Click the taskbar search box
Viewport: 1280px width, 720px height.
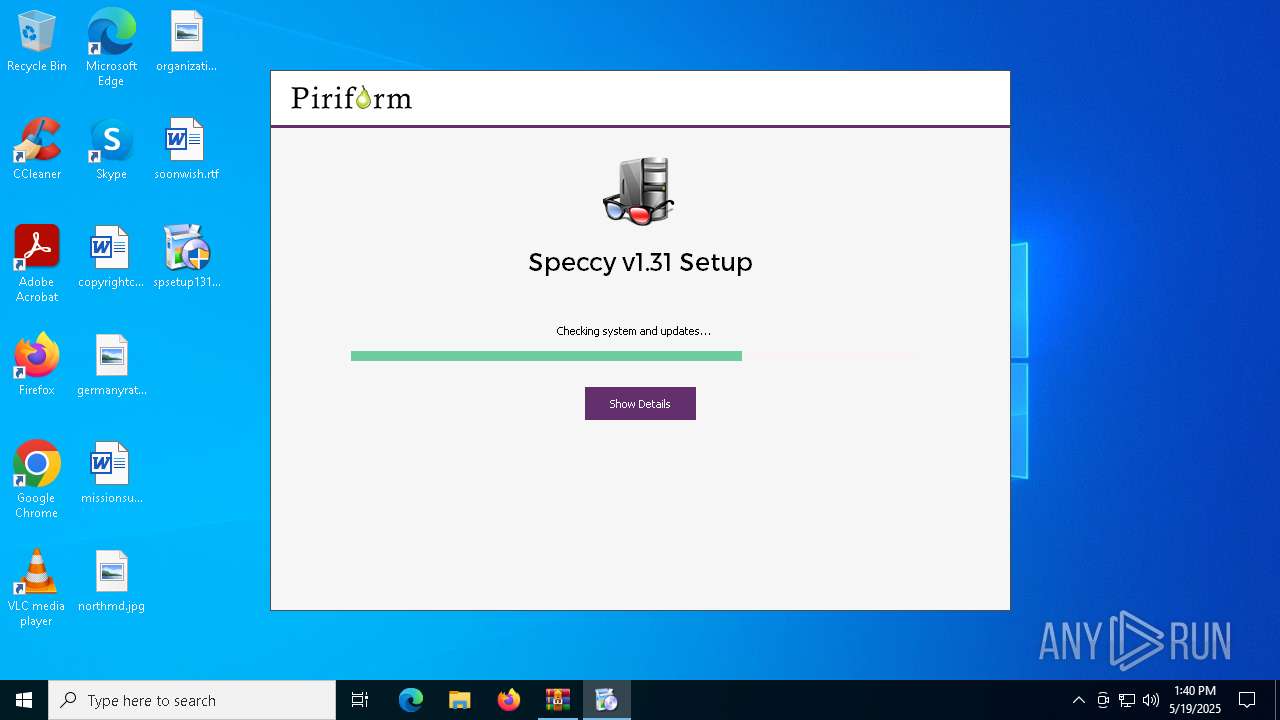(192, 700)
